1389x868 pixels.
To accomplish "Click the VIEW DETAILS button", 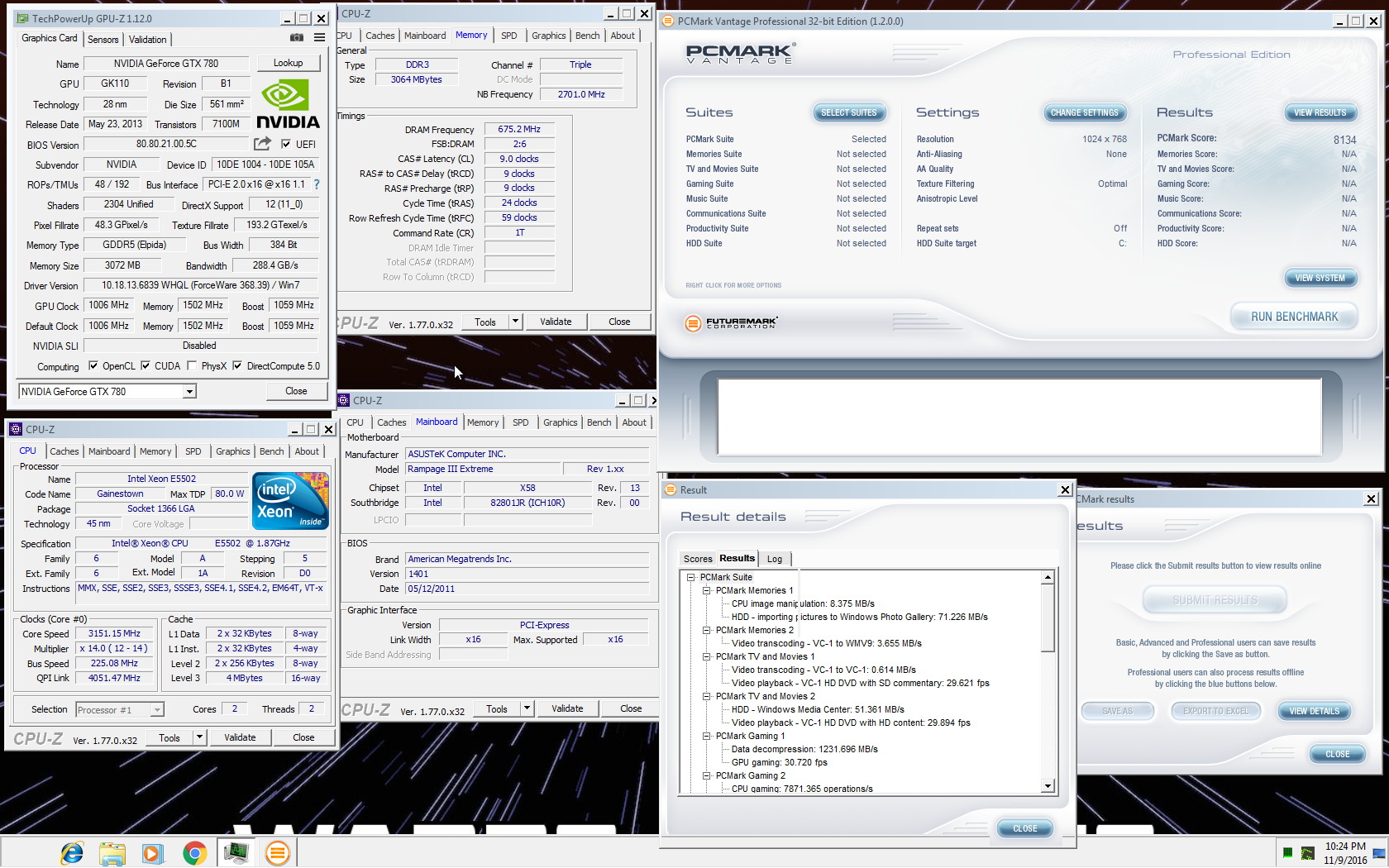I will pos(1315,711).
